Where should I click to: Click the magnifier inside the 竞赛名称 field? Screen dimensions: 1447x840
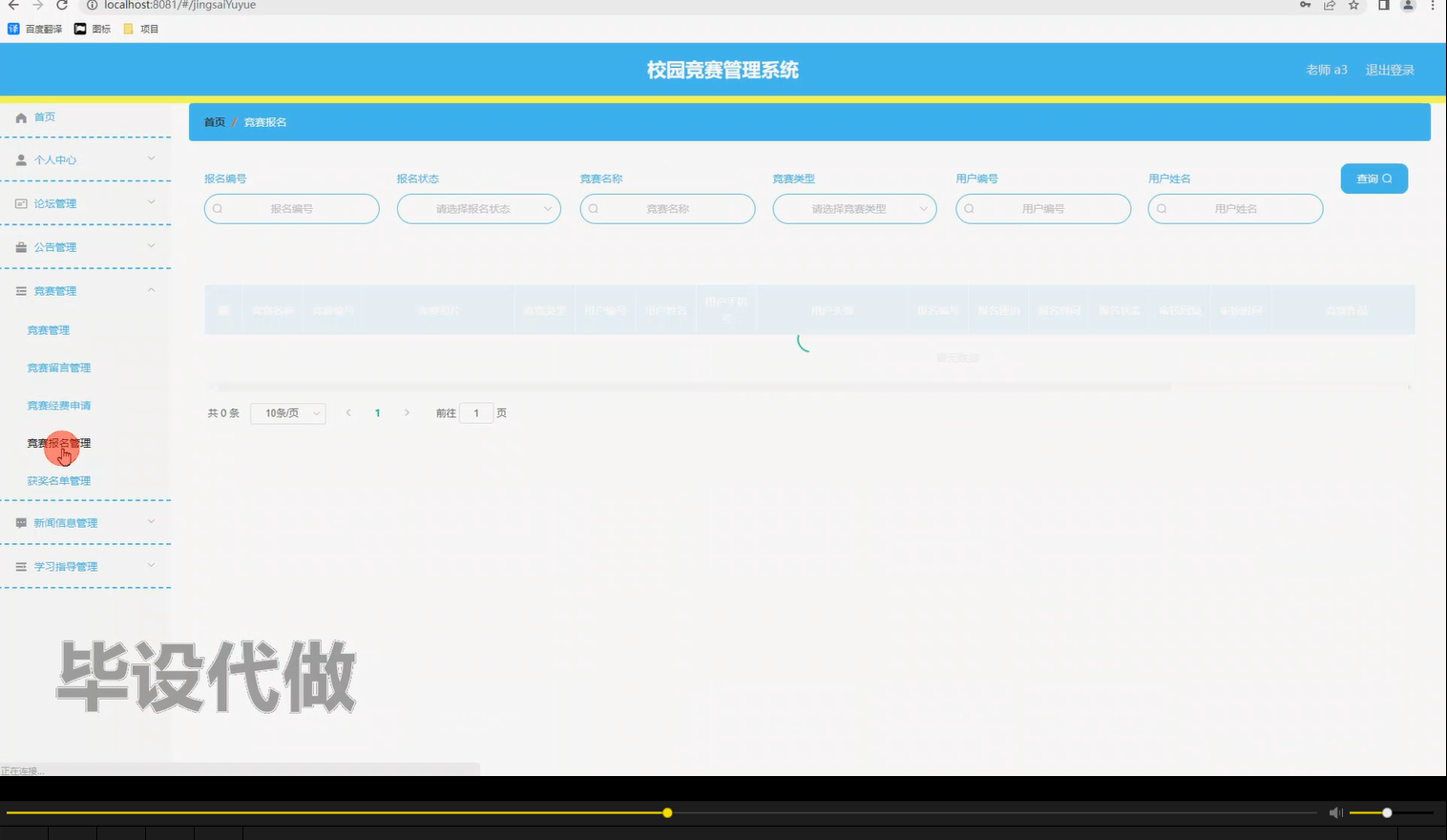(594, 208)
